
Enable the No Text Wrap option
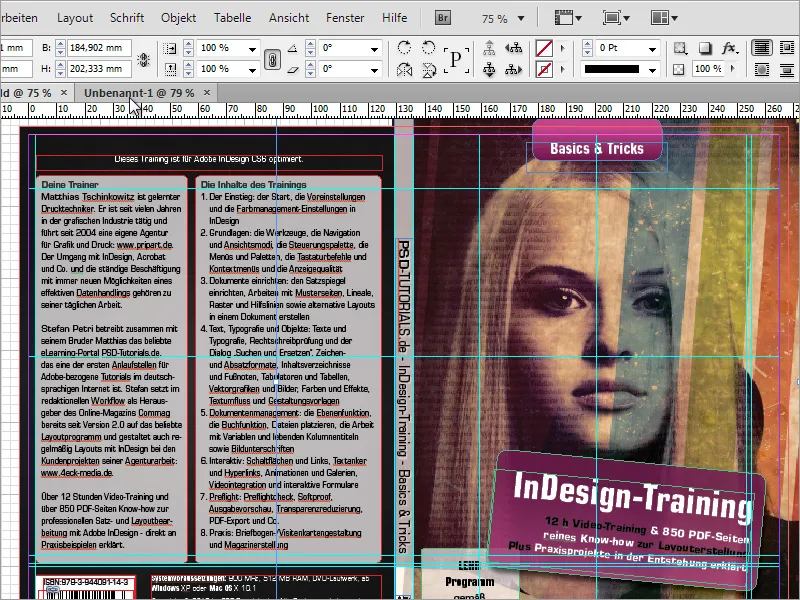point(762,48)
